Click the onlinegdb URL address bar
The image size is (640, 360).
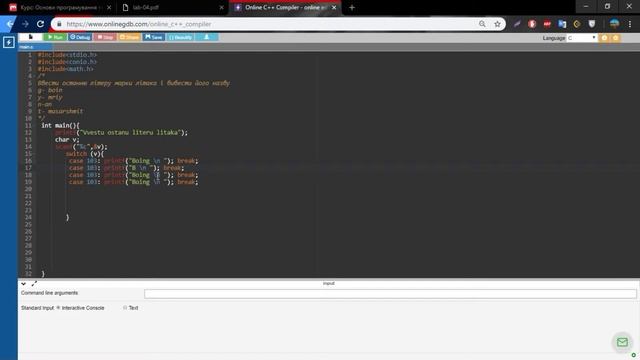pos(269,24)
